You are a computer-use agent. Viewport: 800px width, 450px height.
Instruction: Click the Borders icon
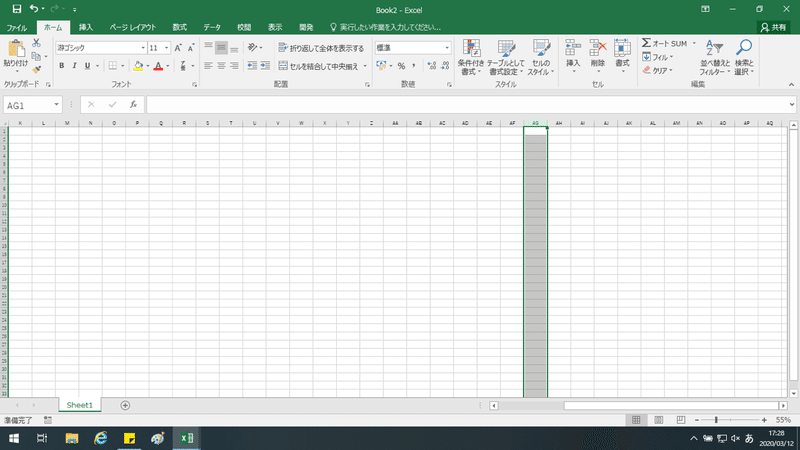click(x=113, y=66)
